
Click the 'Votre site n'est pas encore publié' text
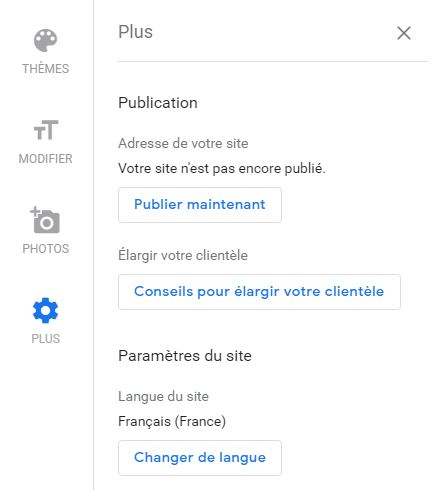click(x=222, y=168)
